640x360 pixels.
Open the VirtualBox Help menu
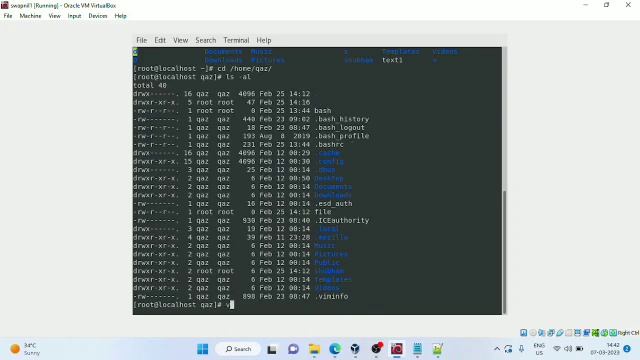pos(120,16)
